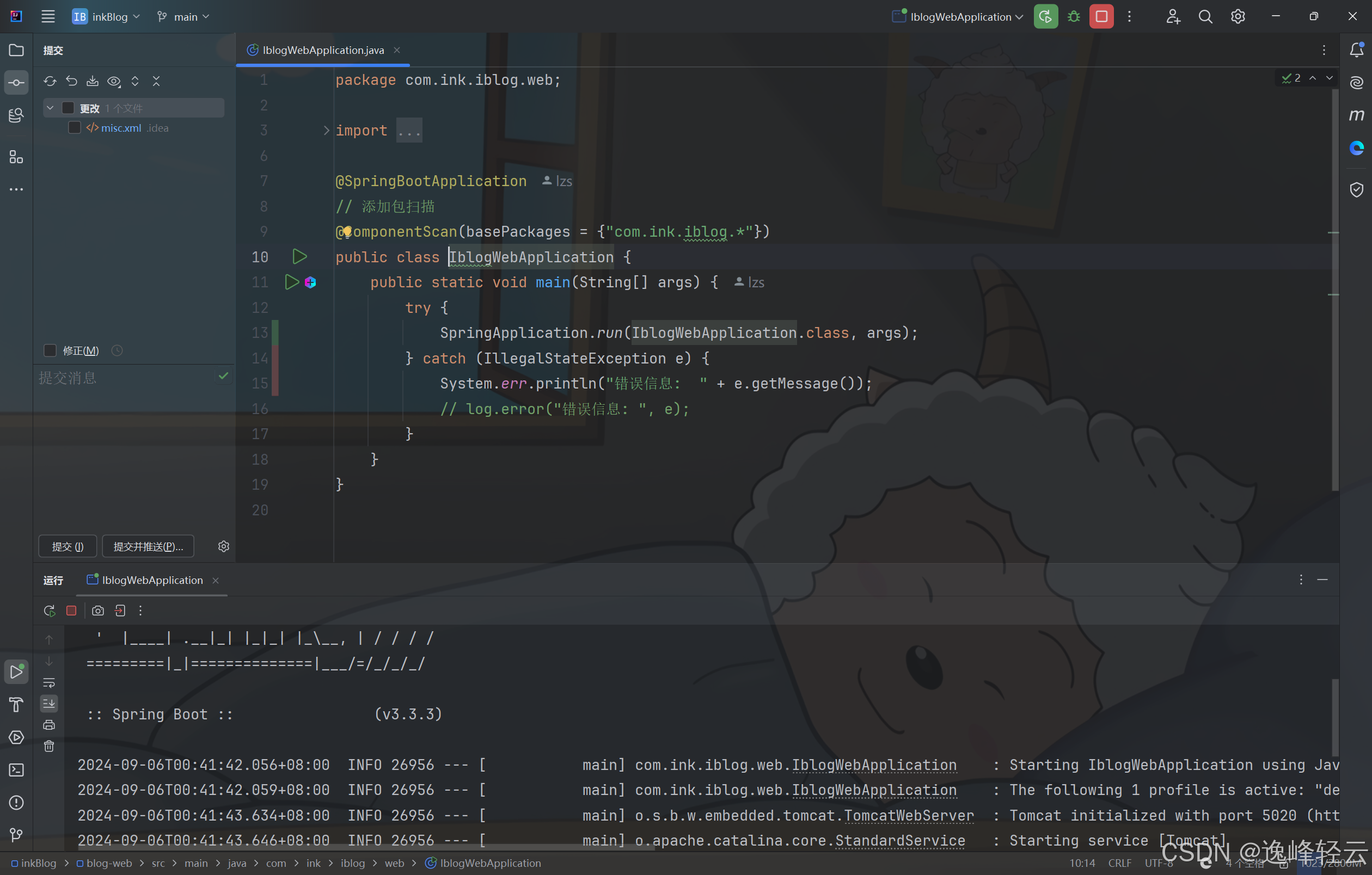Rerun IblogWebApplication from top toolbar
The width and height of the screenshot is (1372, 875).
(x=1045, y=16)
